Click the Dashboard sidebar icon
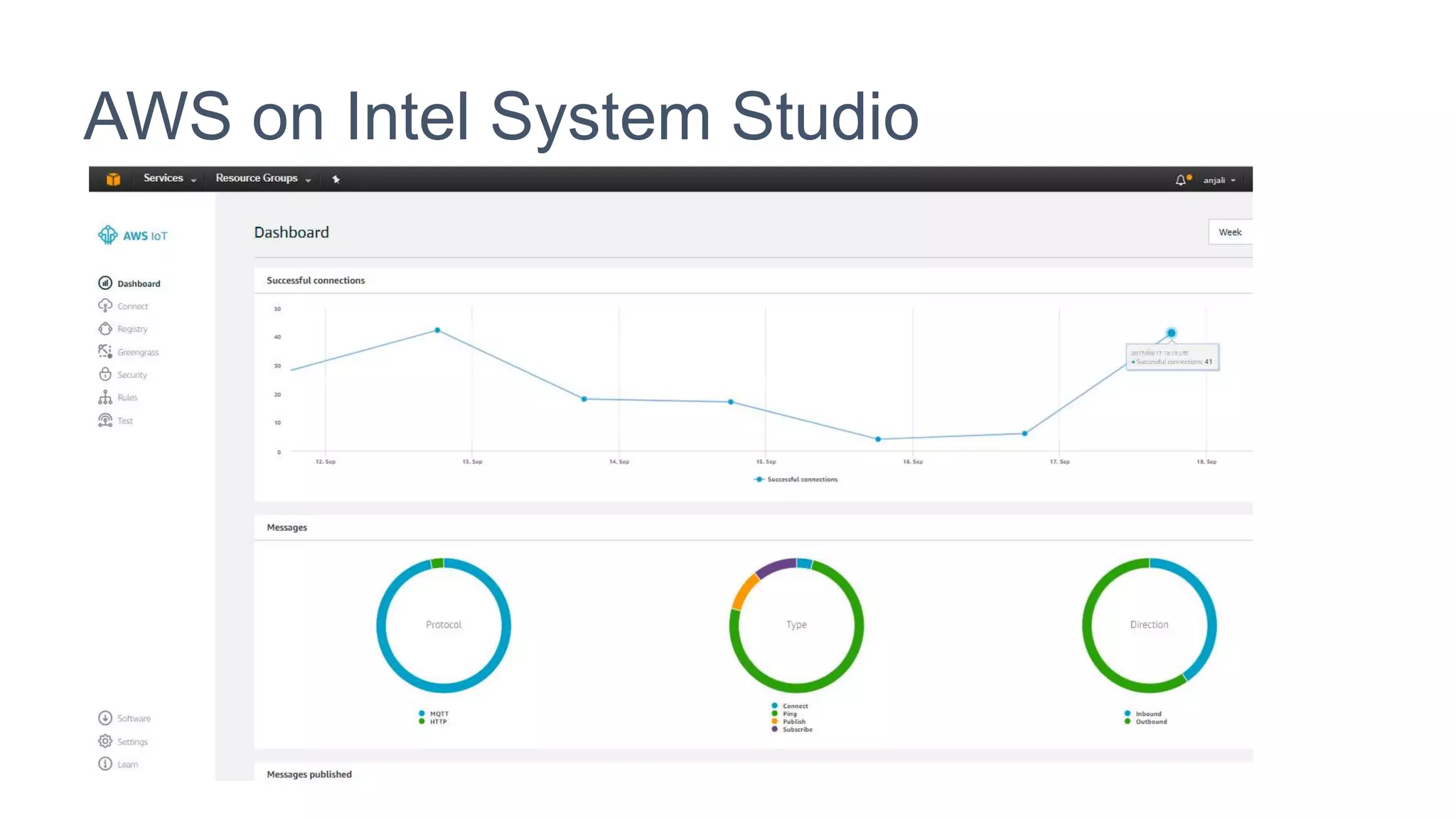The width and height of the screenshot is (1456, 819). pyautogui.click(x=105, y=283)
